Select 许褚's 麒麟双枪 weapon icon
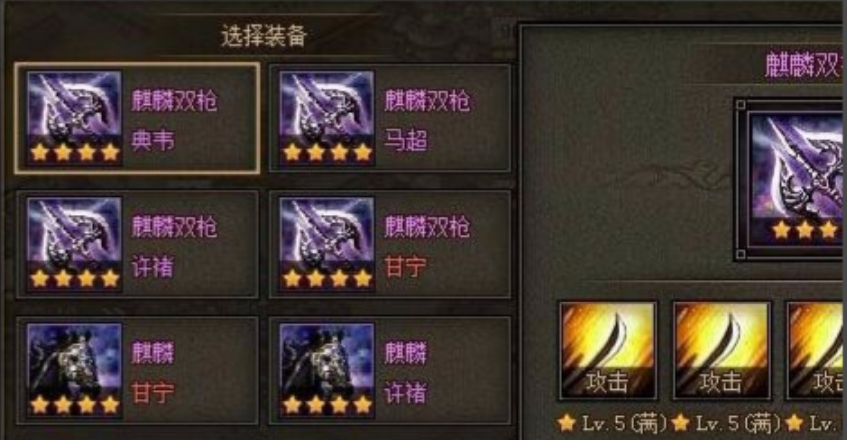Image resolution: width=847 pixels, height=440 pixels. coord(75,244)
